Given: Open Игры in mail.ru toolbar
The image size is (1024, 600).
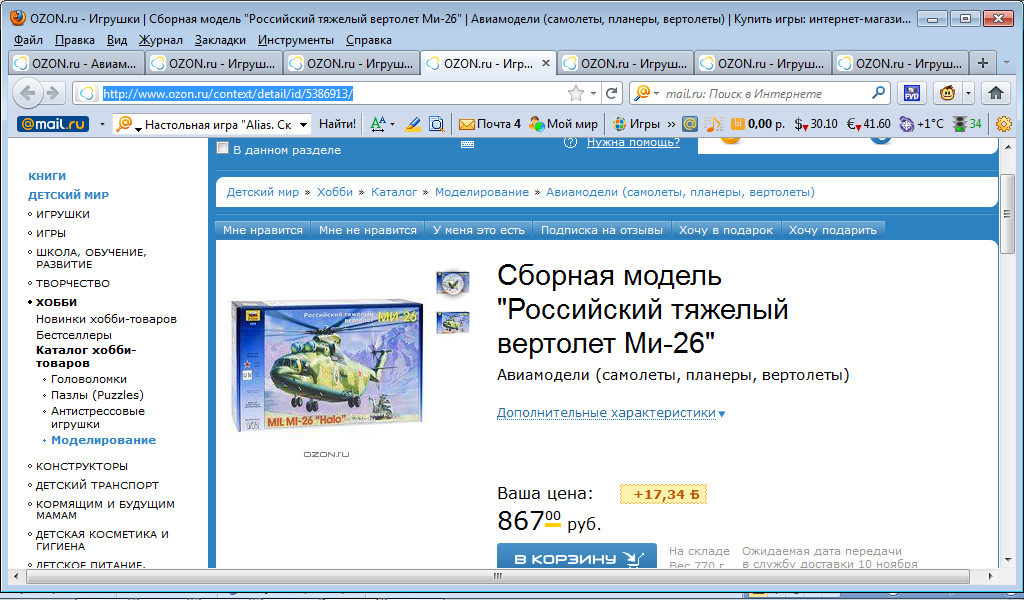Looking at the screenshot, I should 636,123.
